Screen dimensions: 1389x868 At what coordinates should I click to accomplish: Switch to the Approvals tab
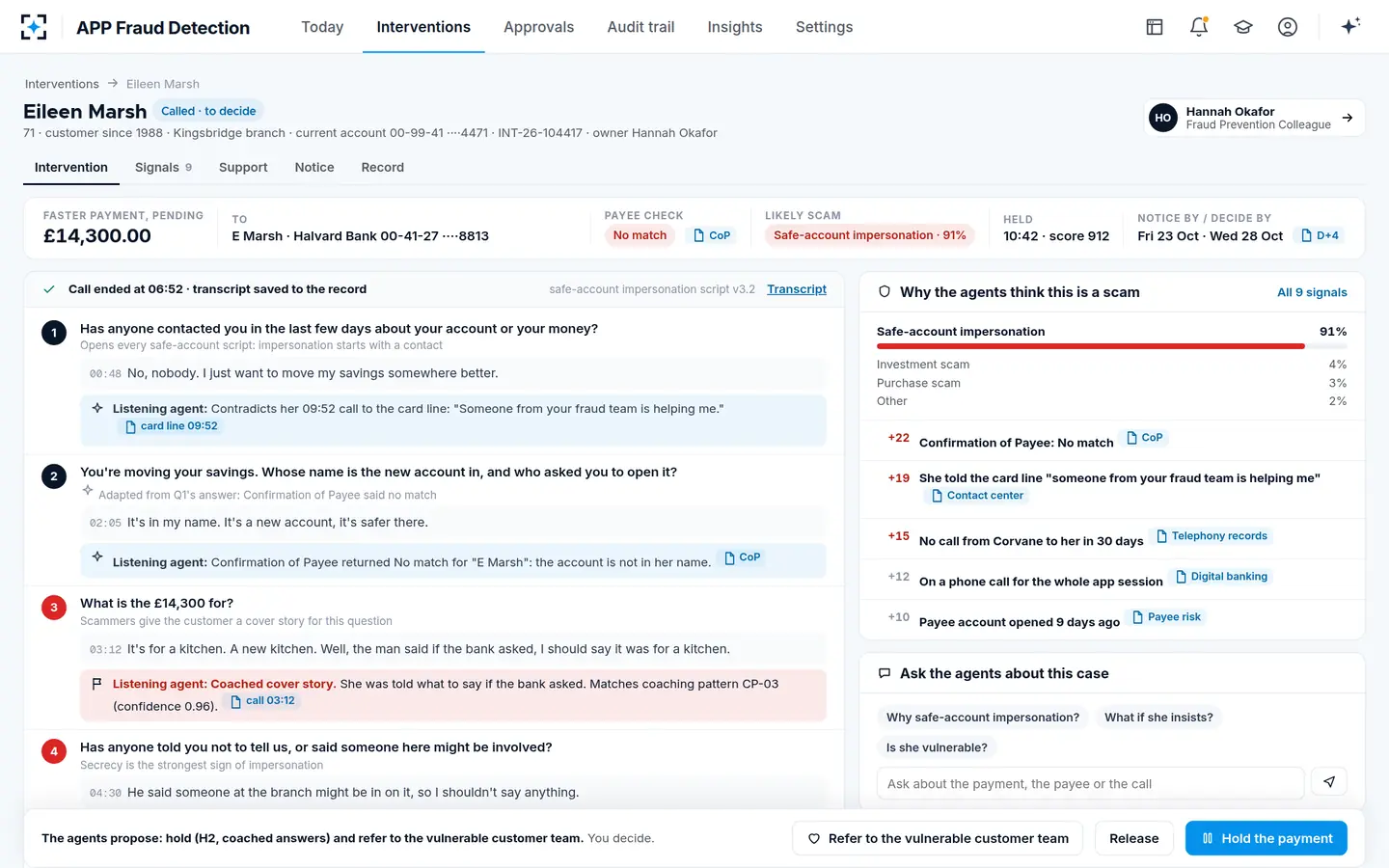(x=538, y=27)
